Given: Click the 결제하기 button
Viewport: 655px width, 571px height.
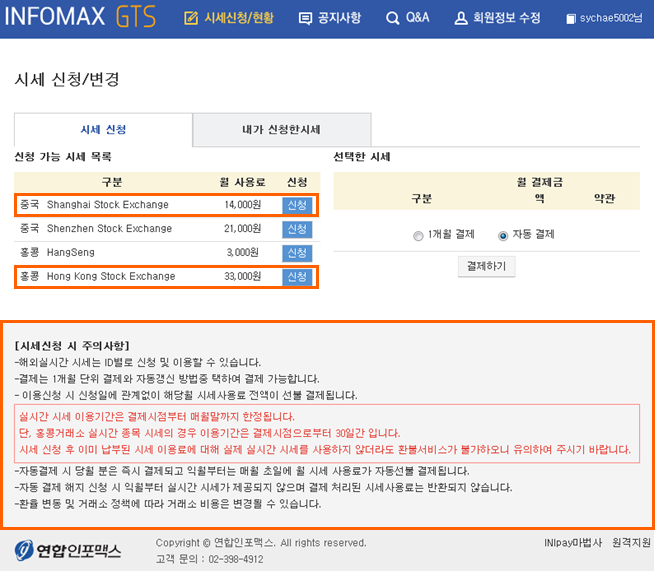Looking at the screenshot, I should 486,266.
